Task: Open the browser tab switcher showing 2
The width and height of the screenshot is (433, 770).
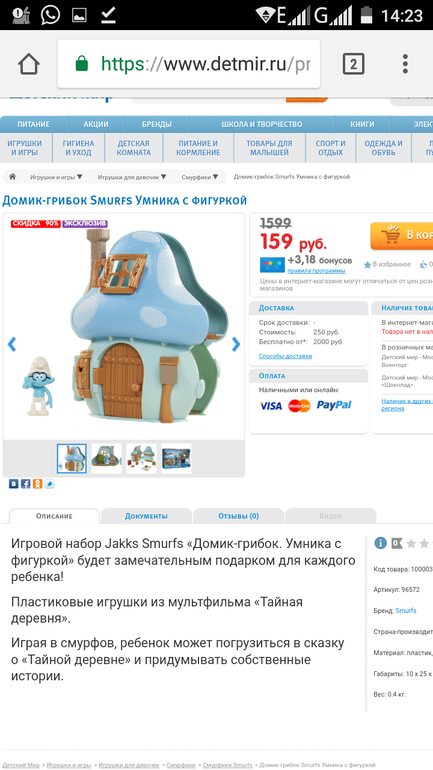Action: 353,64
